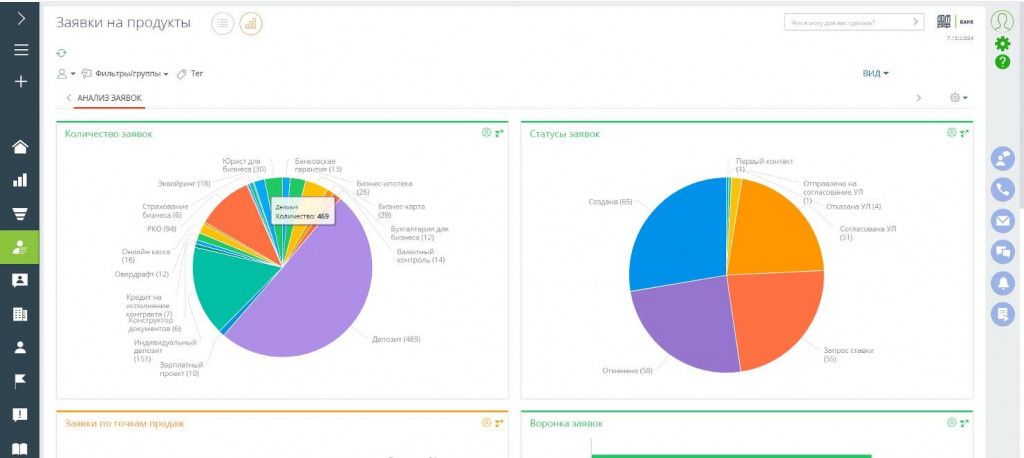Expand the ВИД dropdown menu

tap(876, 73)
